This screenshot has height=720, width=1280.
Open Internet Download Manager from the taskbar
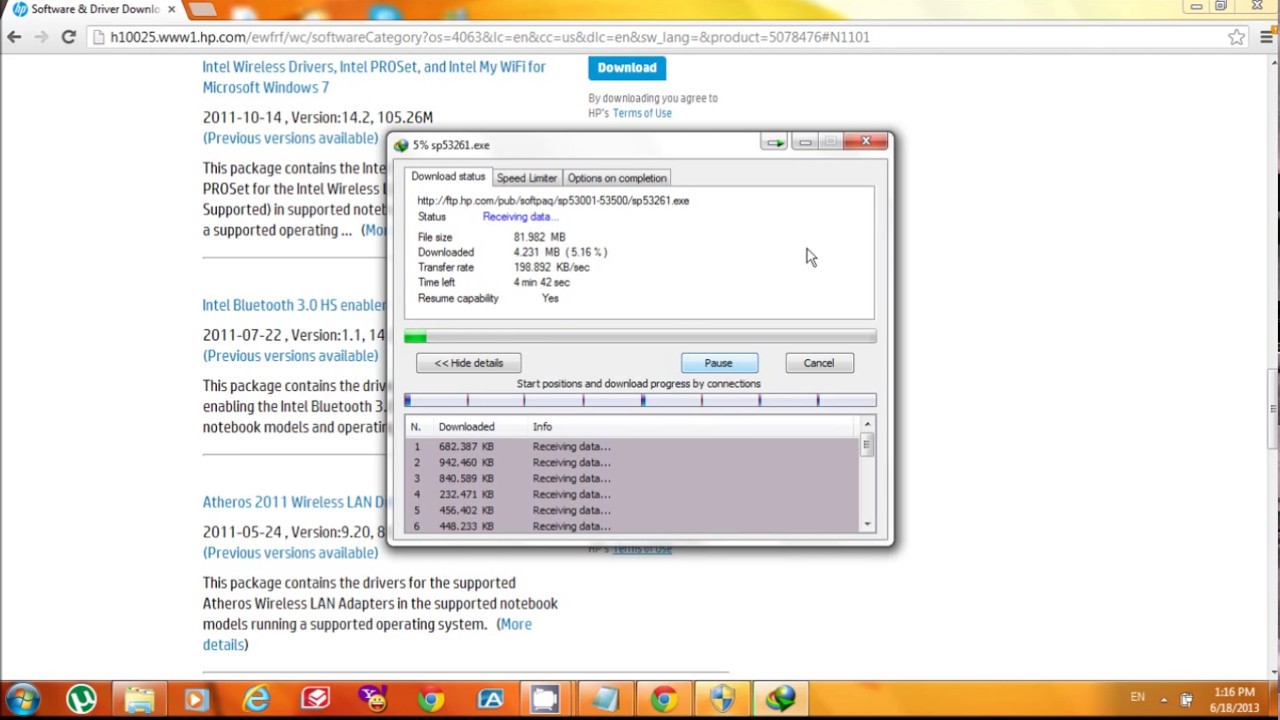780,699
